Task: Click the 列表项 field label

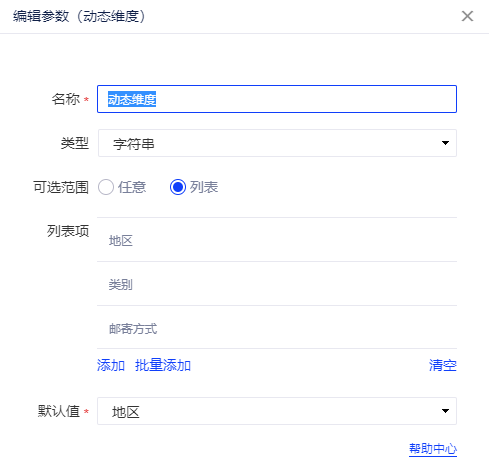Action: pyautogui.click(x=68, y=231)
